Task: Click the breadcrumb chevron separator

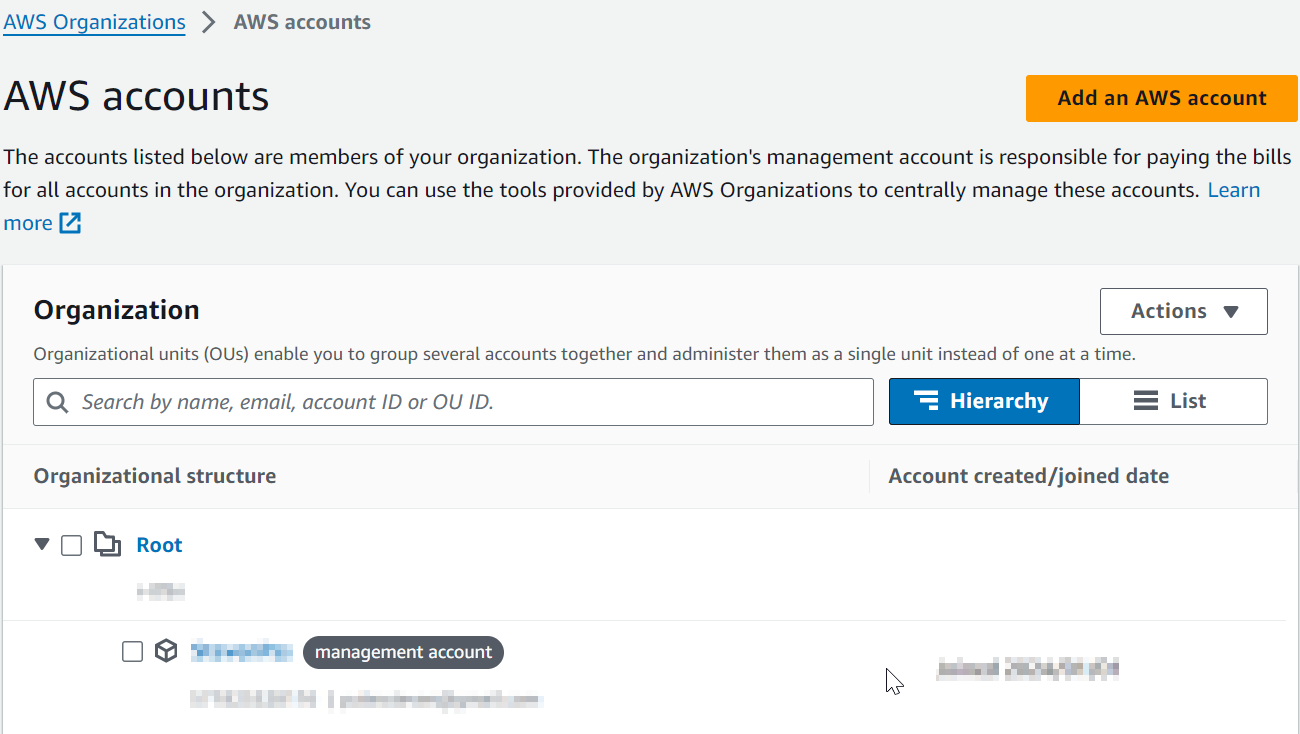Action: click(x=209, y=22)
